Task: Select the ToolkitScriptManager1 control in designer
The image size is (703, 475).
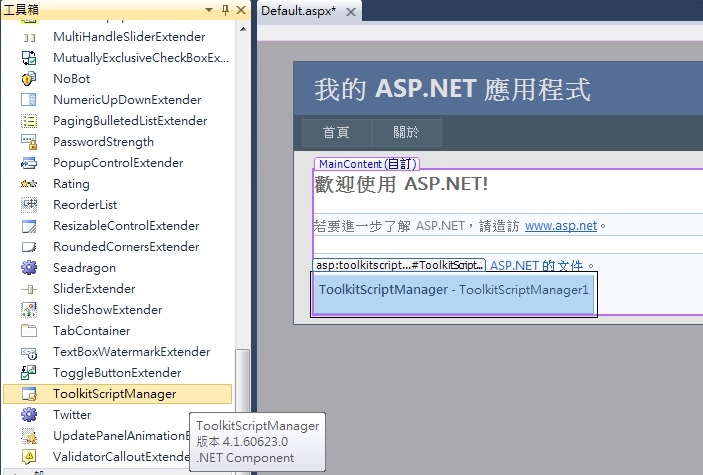Action: pos(453,294)
